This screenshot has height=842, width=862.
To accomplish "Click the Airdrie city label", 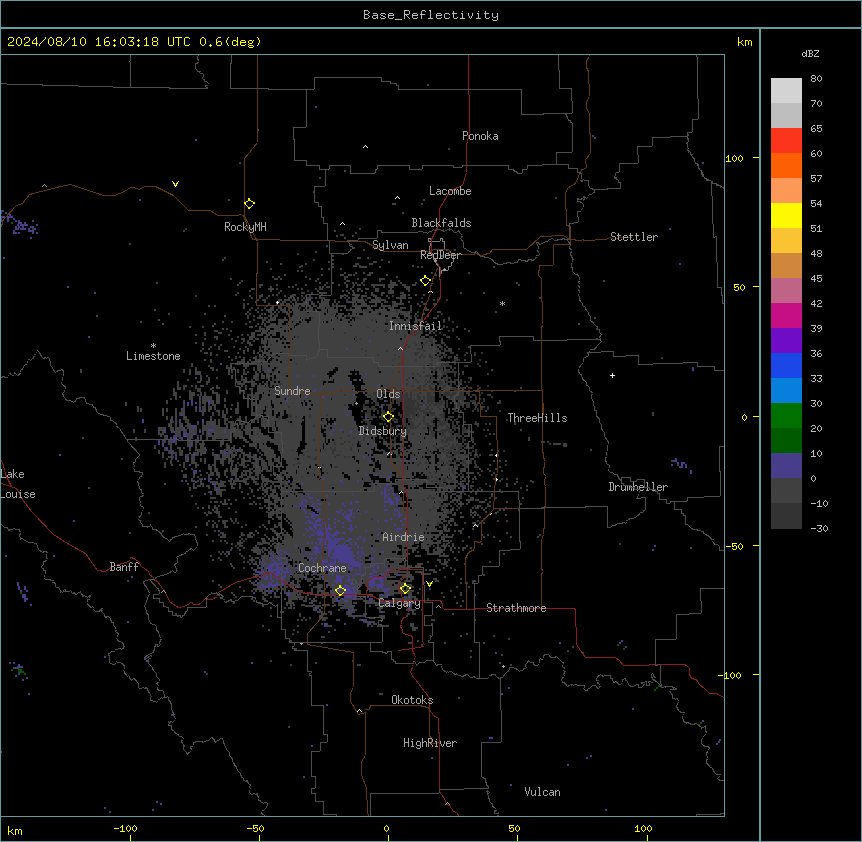I will point(404,537).
